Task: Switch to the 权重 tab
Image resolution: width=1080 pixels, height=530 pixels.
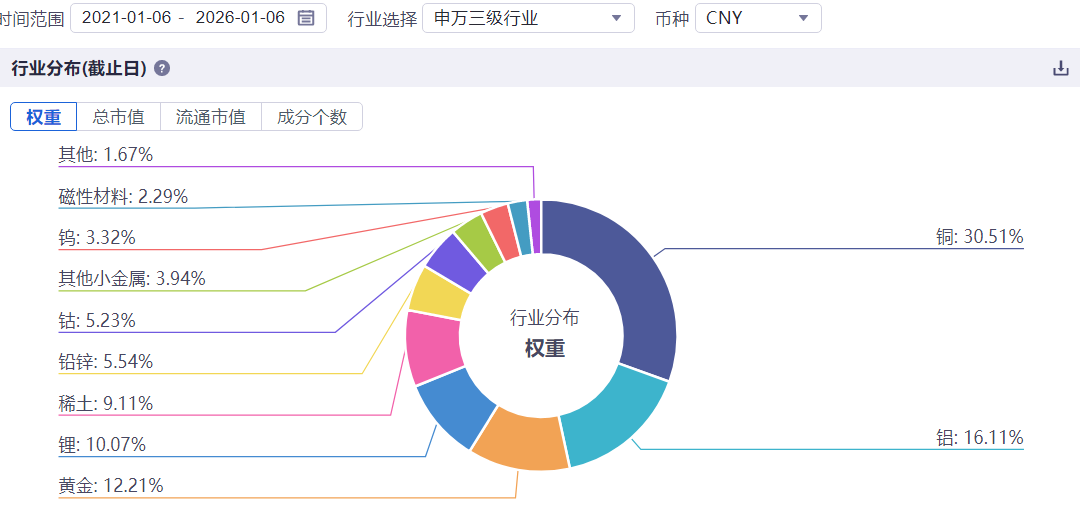Action: coord(43,117)
